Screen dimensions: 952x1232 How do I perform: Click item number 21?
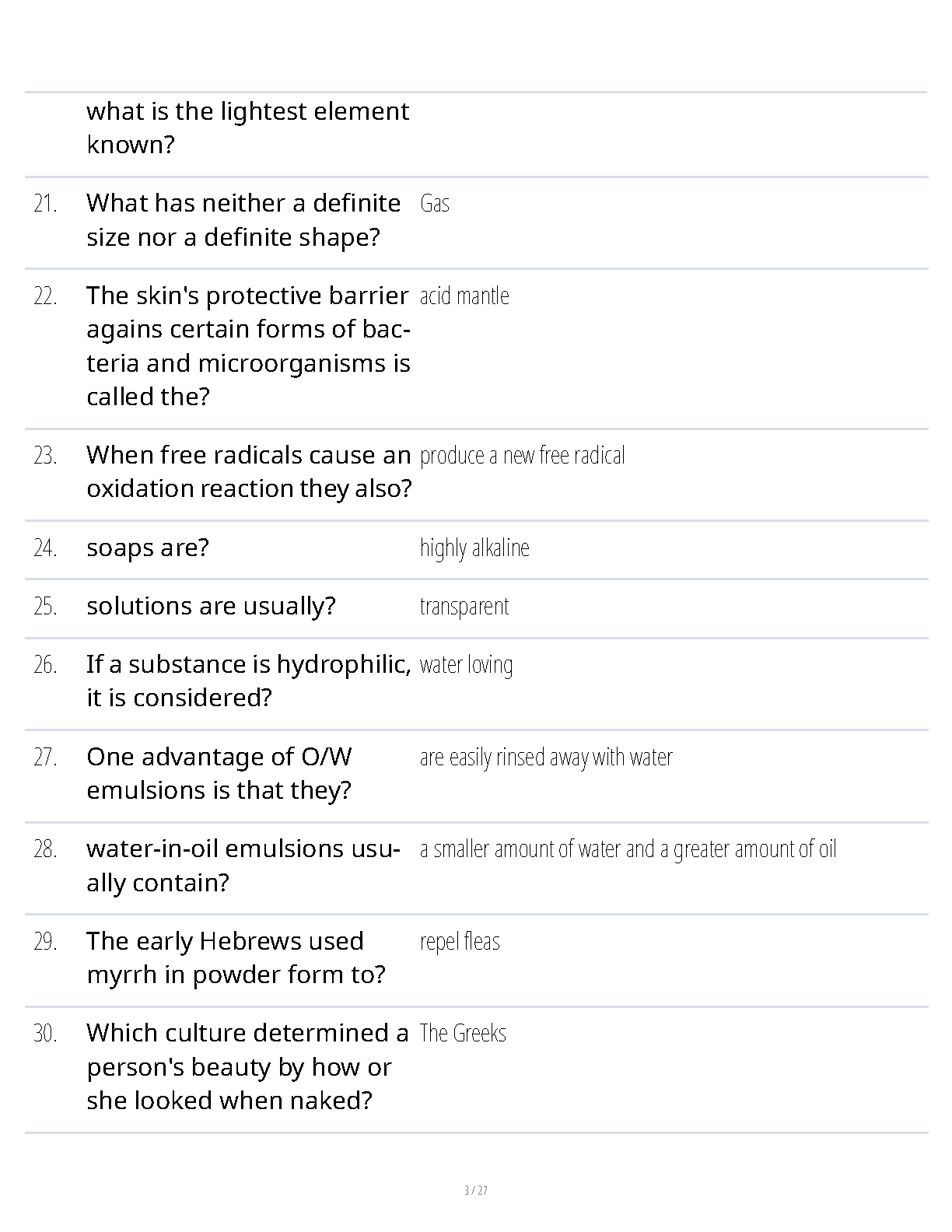coord(46,204)
